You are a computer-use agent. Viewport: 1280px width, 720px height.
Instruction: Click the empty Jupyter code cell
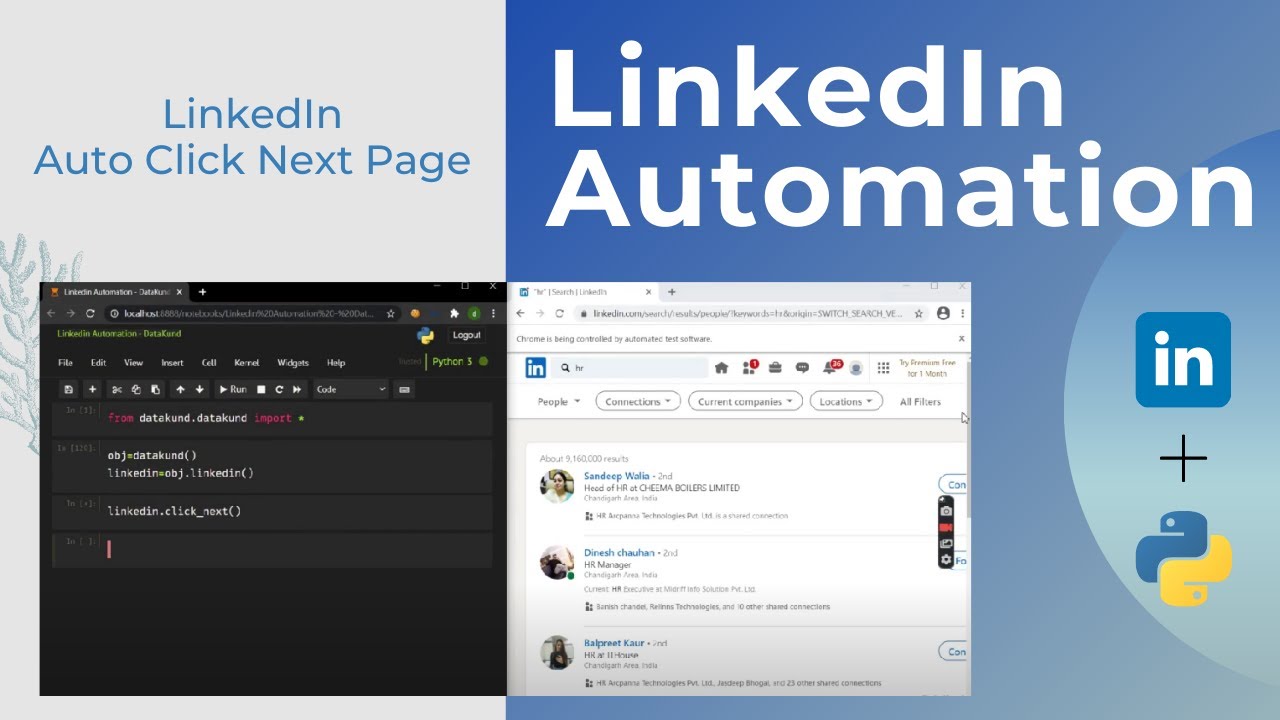[298, 549]
